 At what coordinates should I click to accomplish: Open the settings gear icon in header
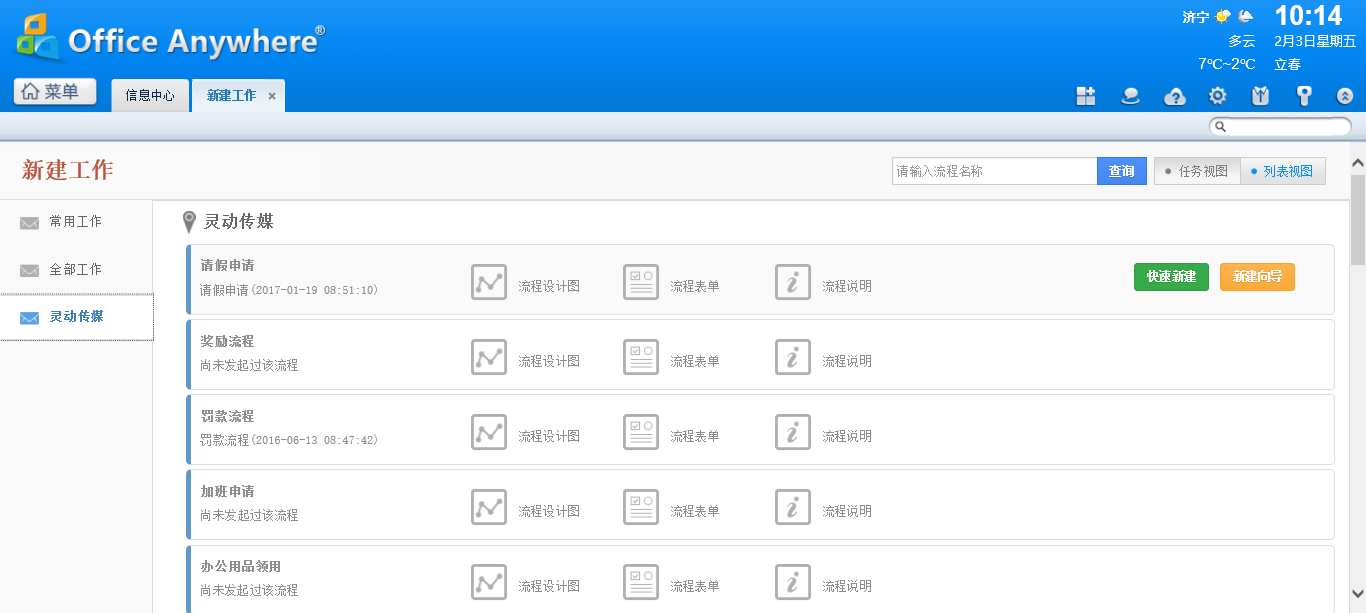coord(1217,96)
